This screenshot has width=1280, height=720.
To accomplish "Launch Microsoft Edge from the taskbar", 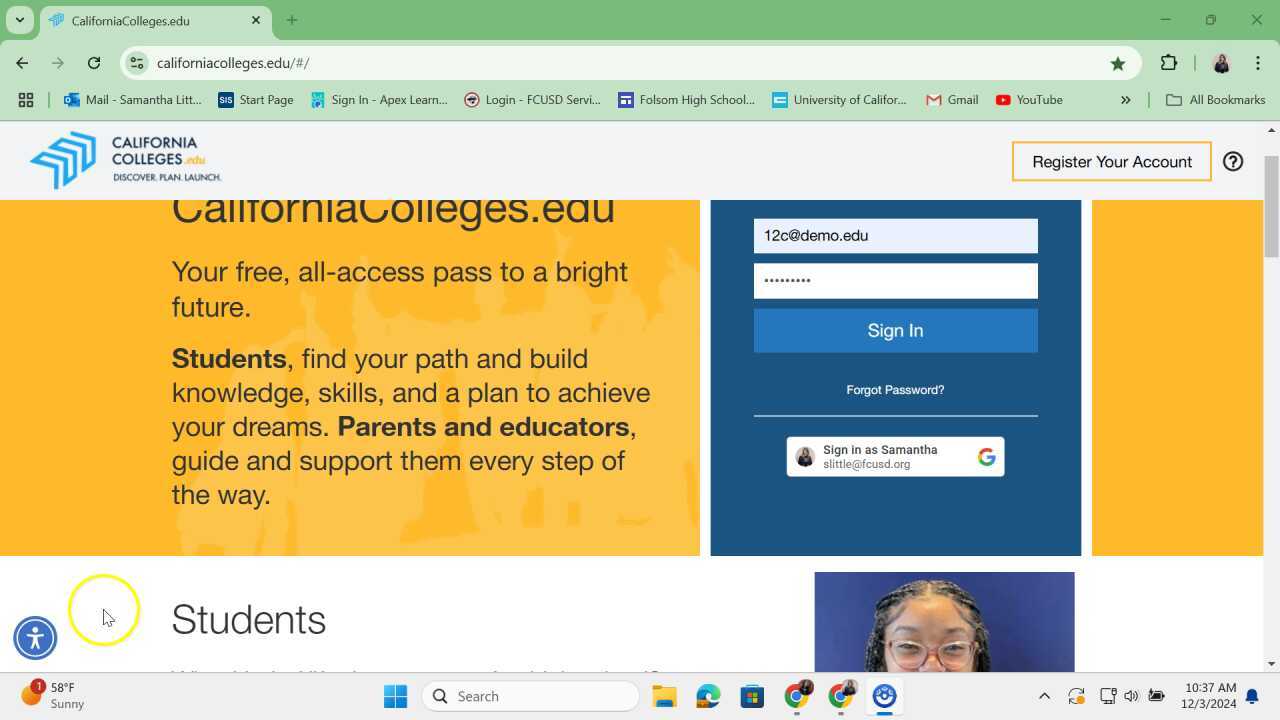I will point(708,696).
